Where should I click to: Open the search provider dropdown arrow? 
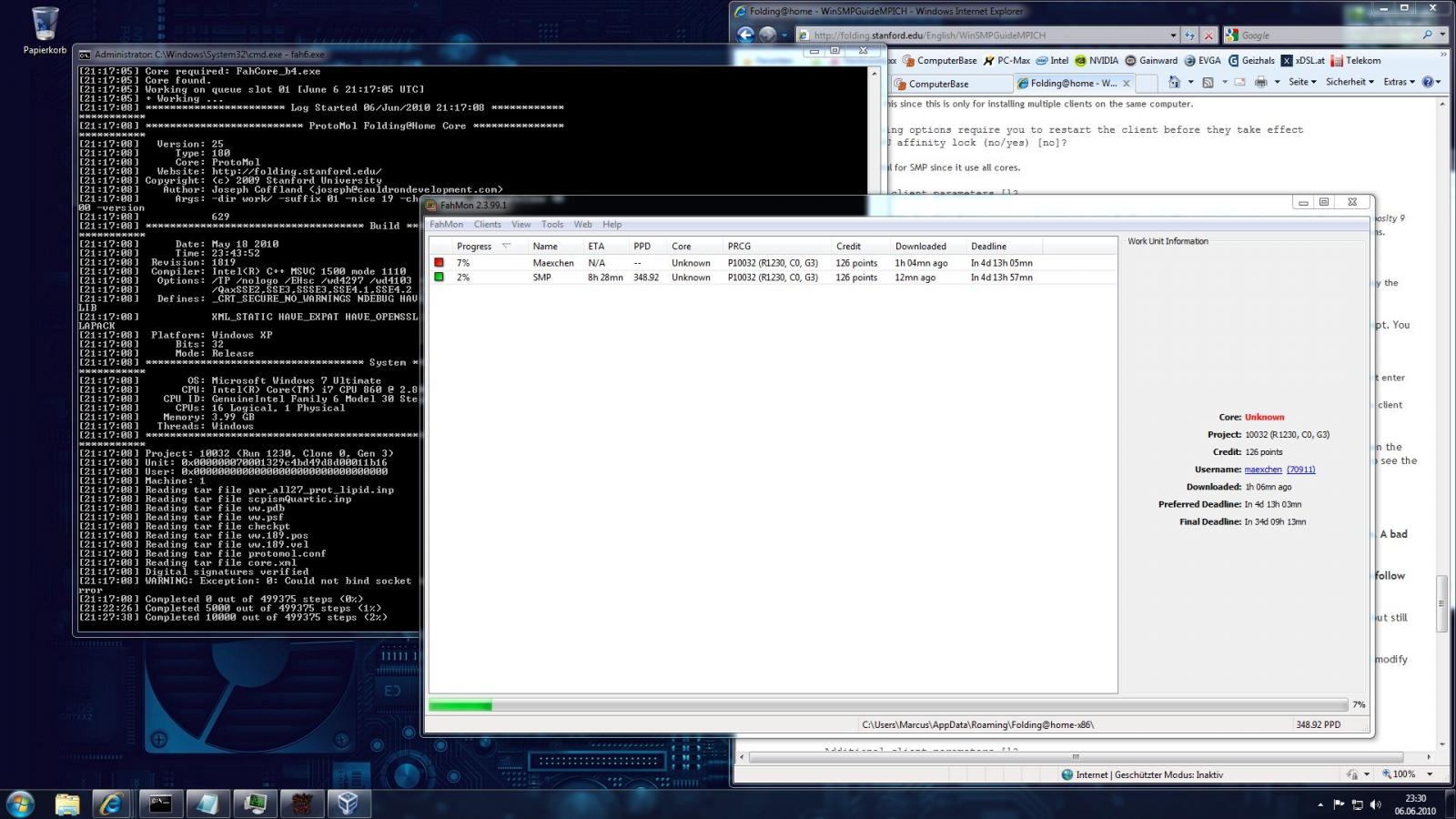(x=1442, y=35)
